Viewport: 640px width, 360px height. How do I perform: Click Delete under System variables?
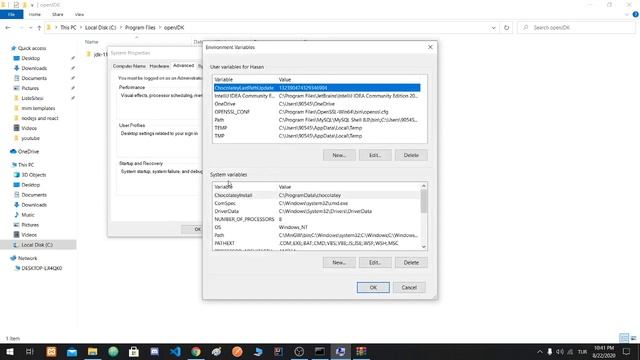(411, 262)
